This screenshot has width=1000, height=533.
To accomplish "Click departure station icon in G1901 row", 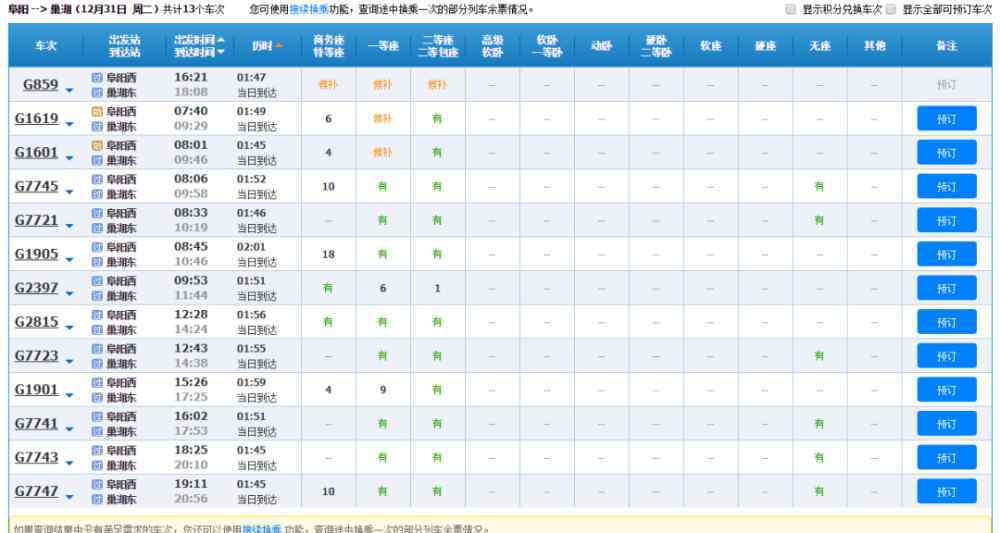I will tap(97, 383).
